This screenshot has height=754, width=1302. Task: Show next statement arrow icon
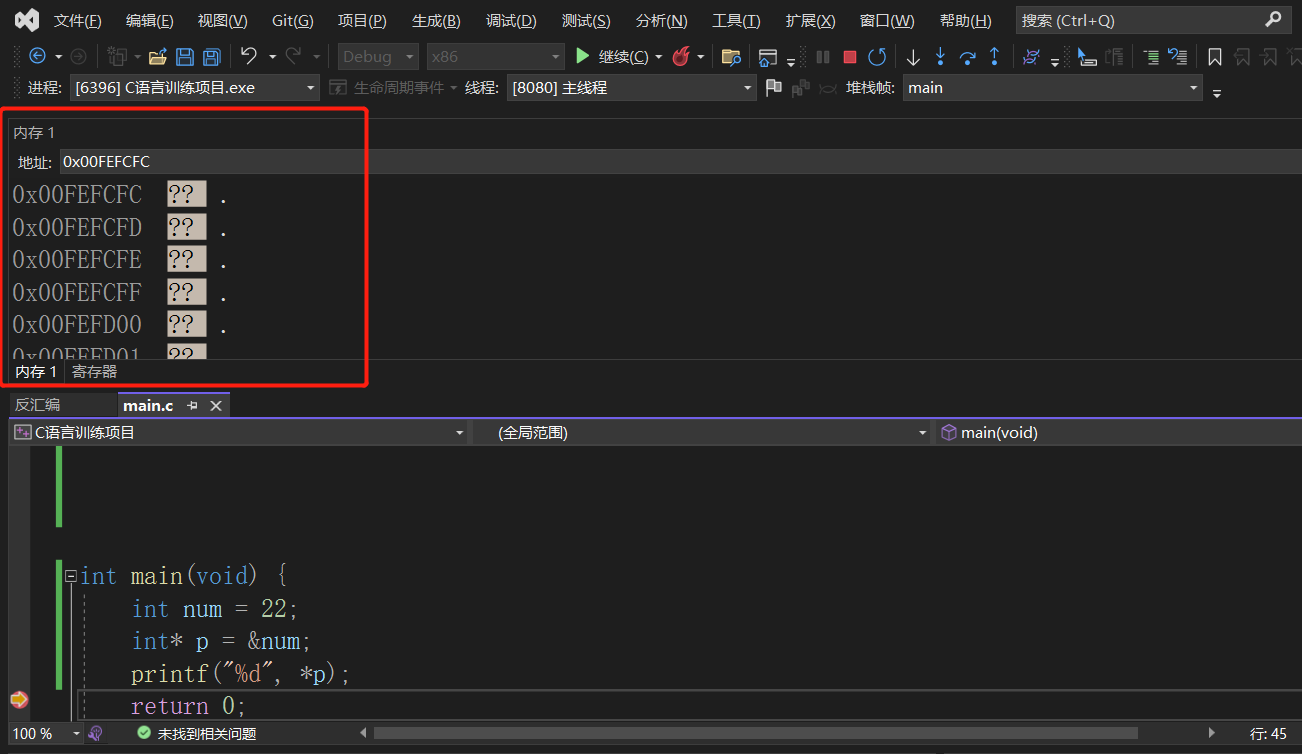click(x=913, y=57)
